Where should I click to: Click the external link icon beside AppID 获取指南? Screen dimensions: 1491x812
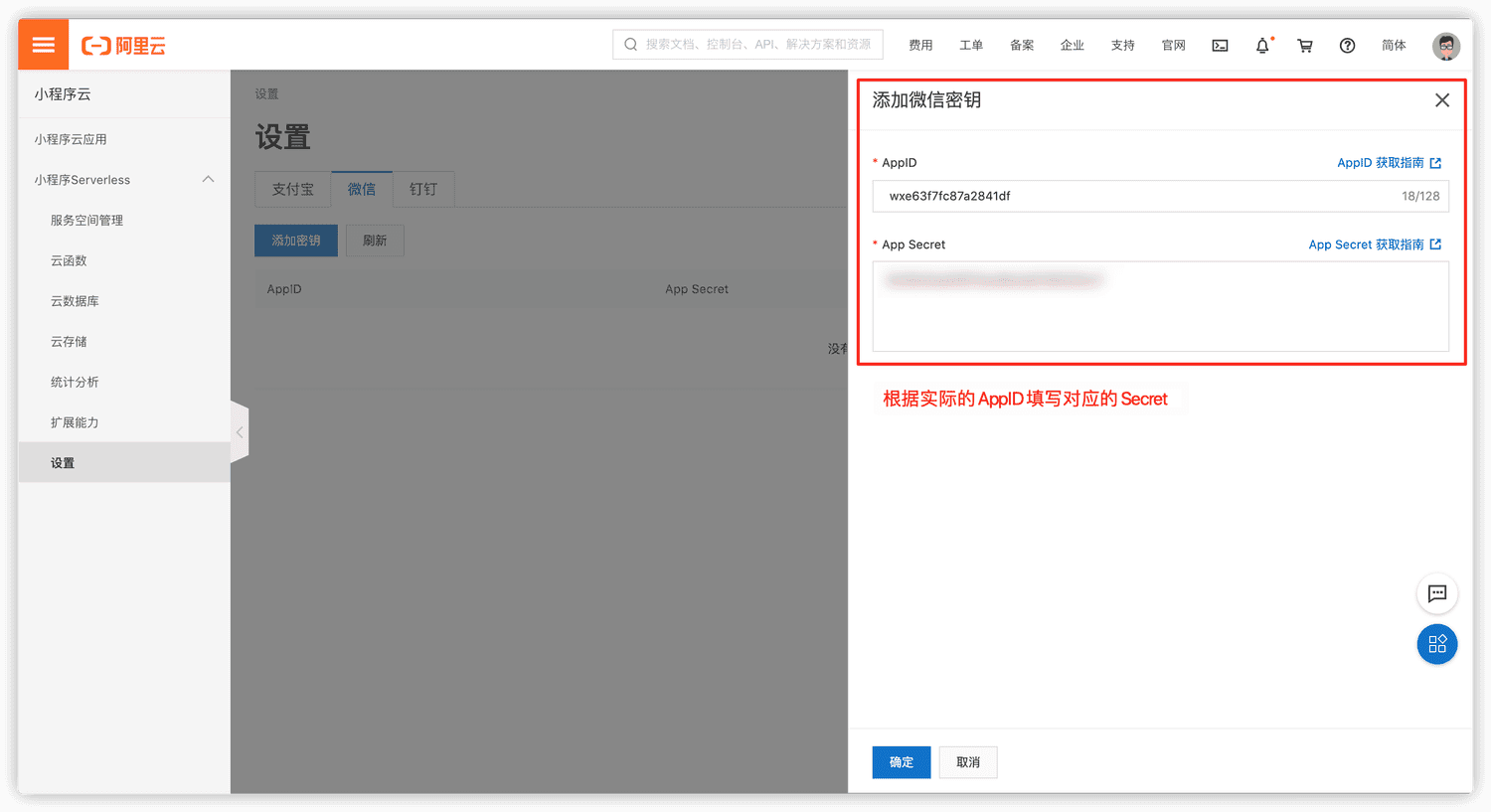pos(1435,163)
